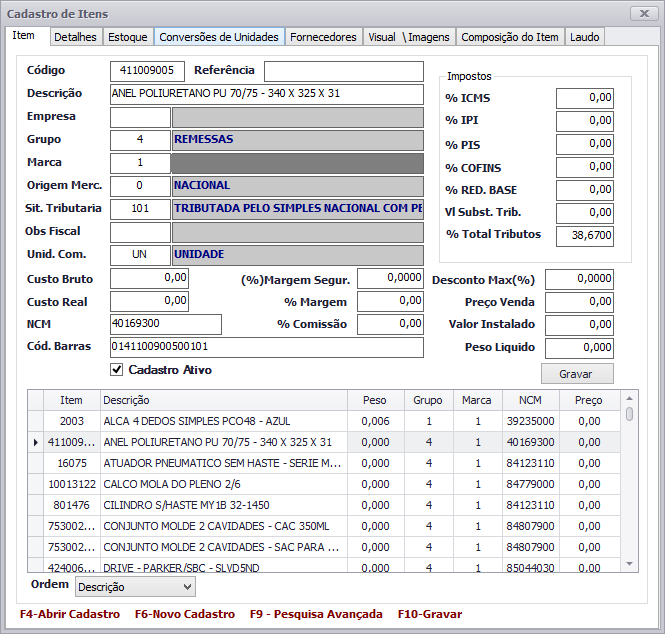
Task: Click the Grupo code field
Action: pos(140,140)
